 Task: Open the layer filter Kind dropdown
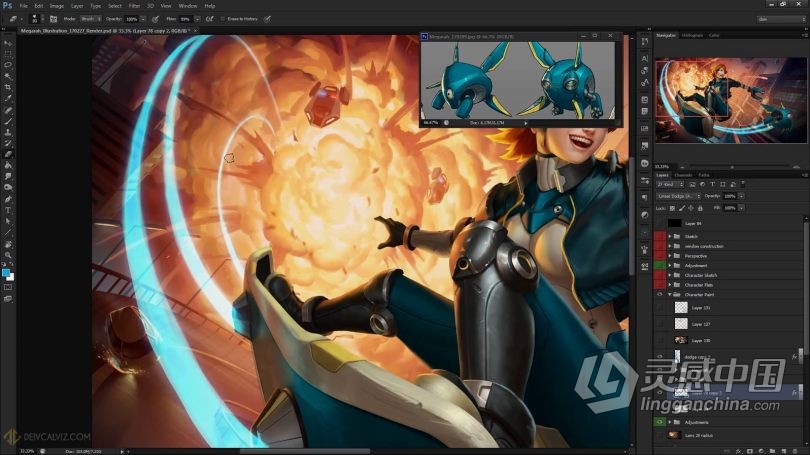click(x=670, y=184)
